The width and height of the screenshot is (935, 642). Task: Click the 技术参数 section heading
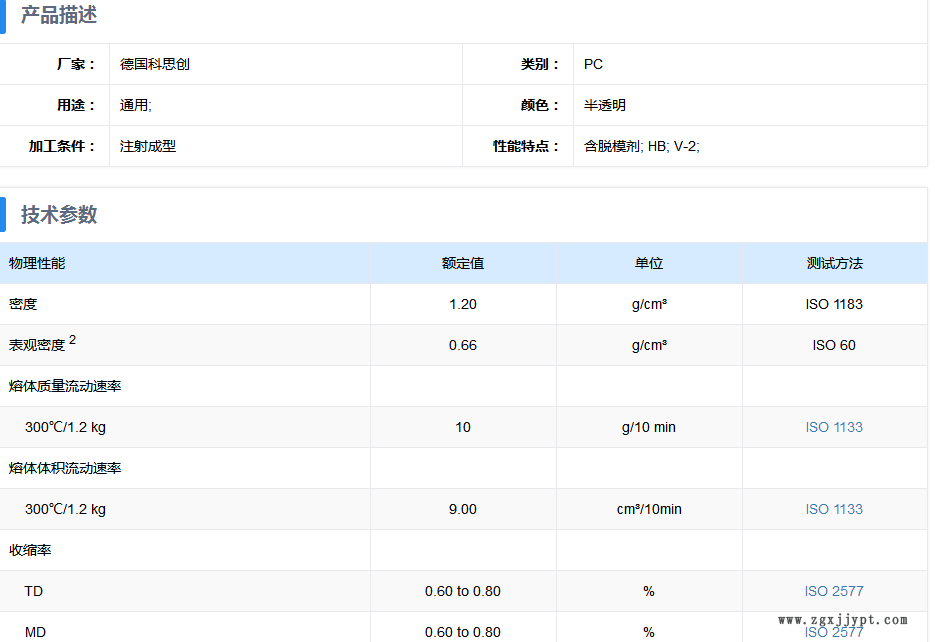tap(59, 215)
